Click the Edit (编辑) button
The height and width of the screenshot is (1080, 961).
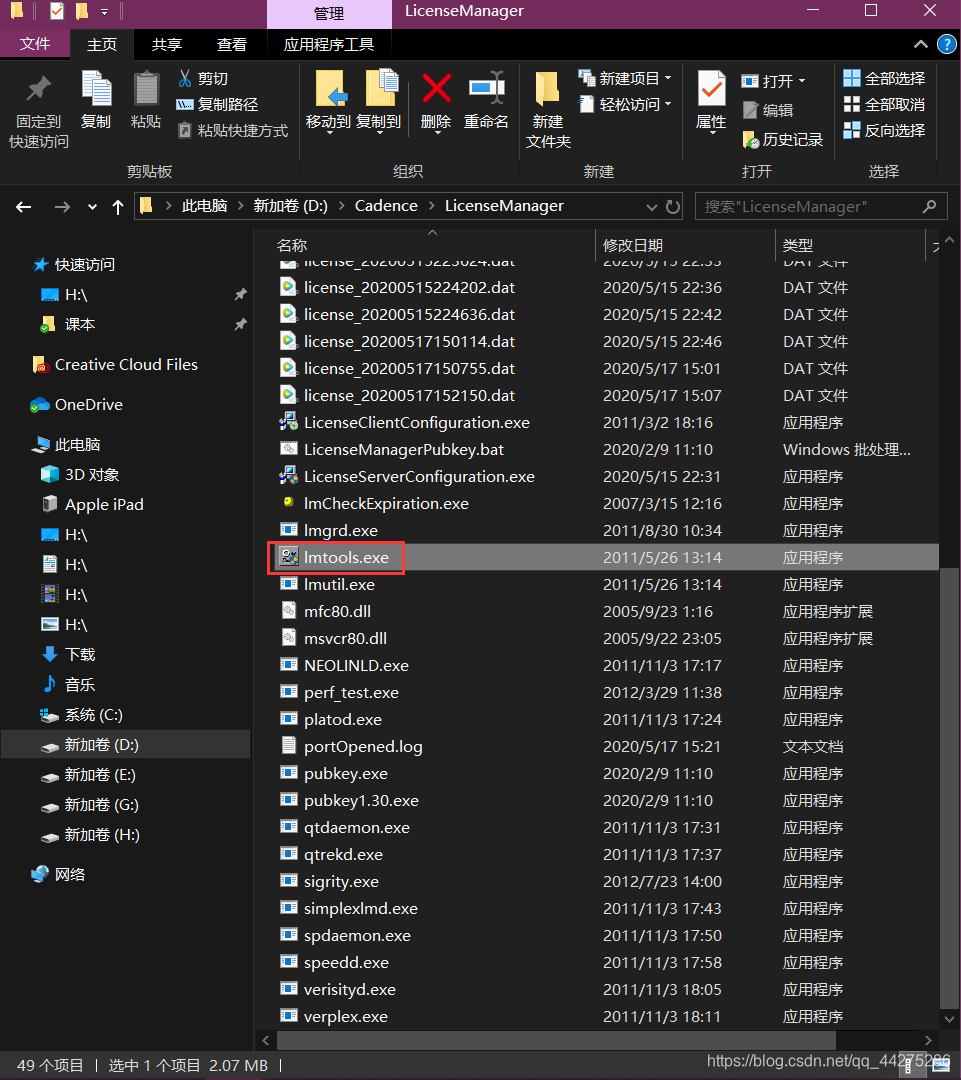(768, 110)
